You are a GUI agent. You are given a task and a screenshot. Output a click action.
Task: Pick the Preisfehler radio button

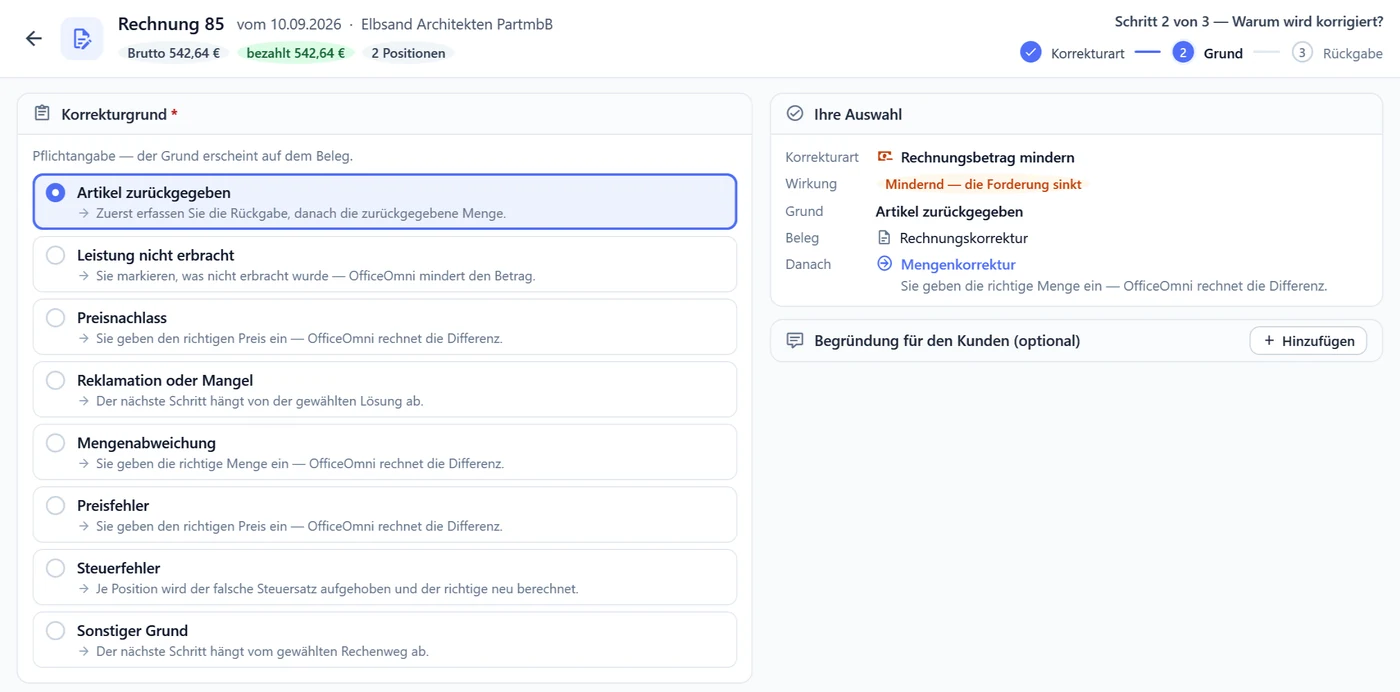tap(56, 506)
